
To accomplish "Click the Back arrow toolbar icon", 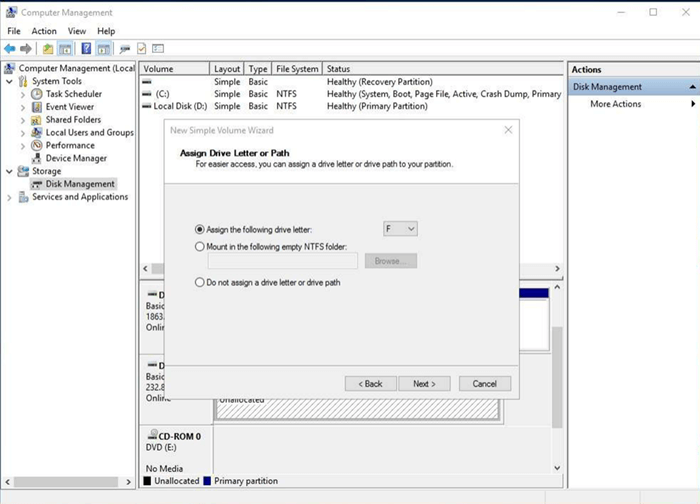I will [11, 48].
